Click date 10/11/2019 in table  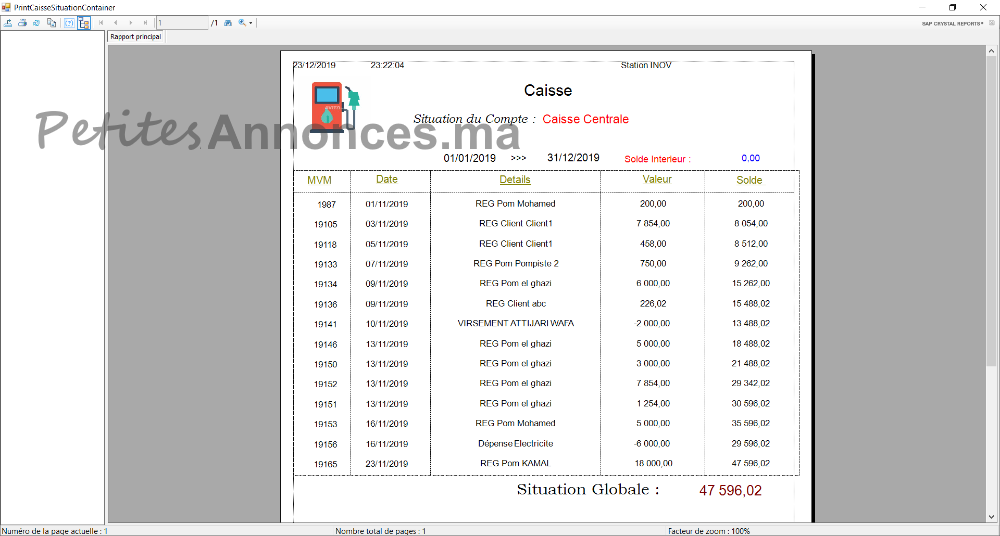point(386,324)
